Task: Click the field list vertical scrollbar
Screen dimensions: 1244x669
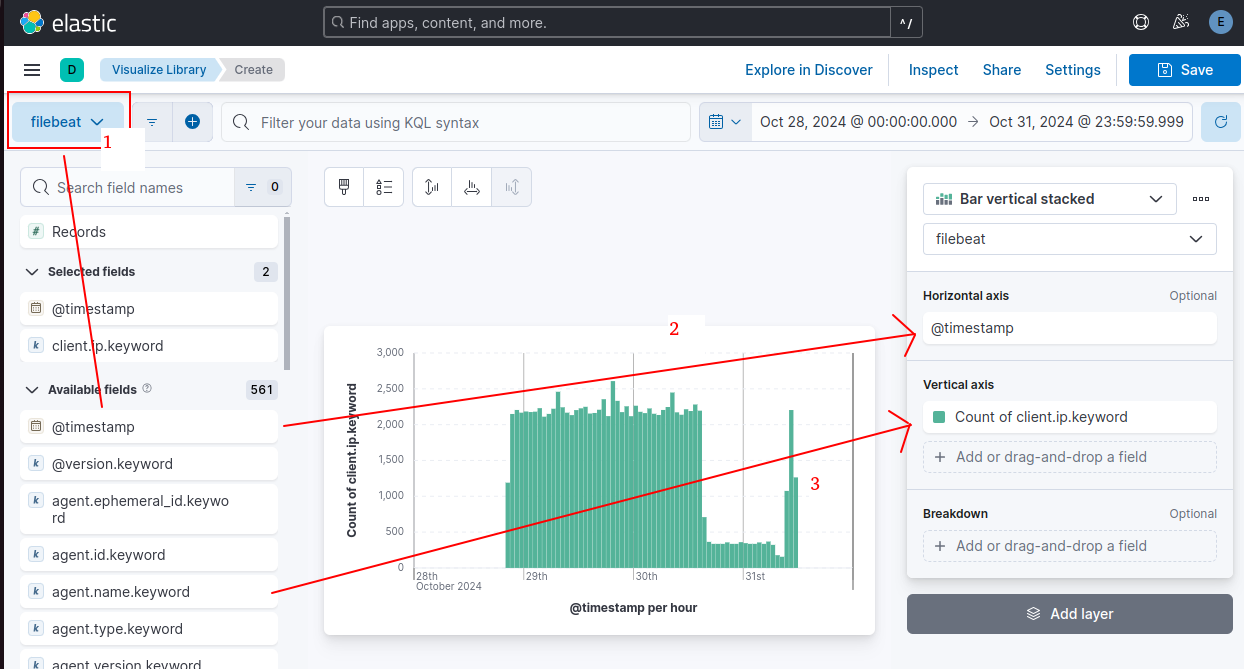Action: 288,293
